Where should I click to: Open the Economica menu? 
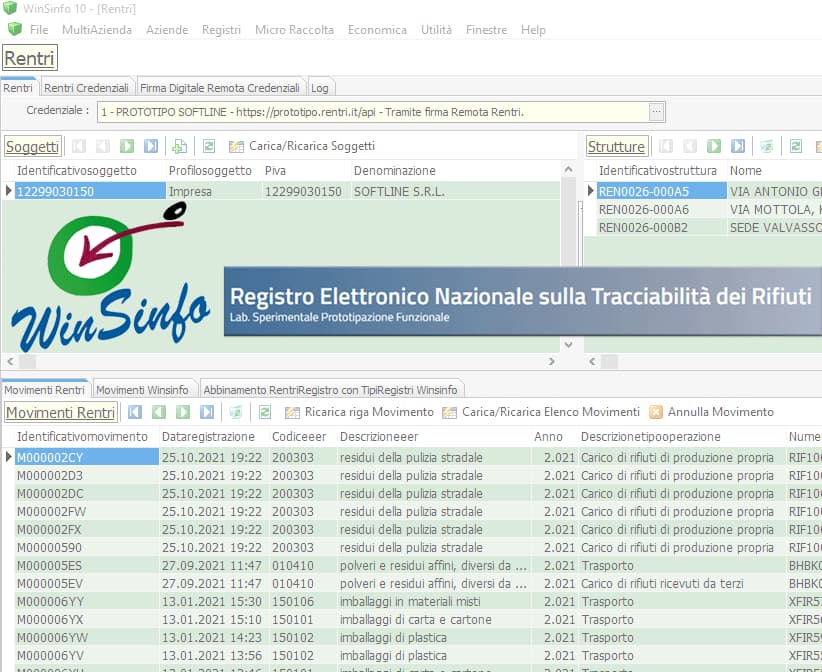377,30
